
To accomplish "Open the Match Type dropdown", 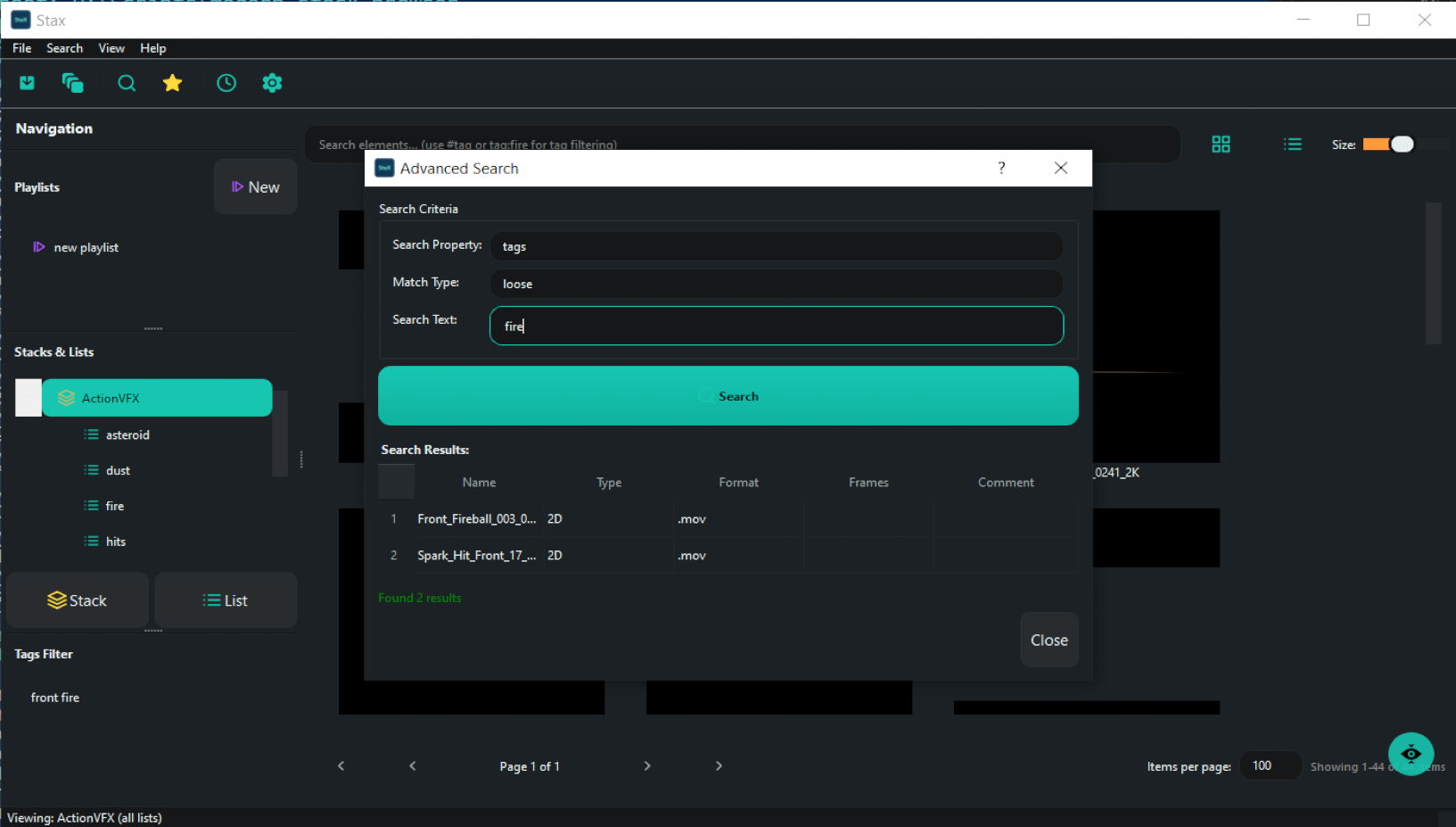I will pyautogui.click(x=776, y=284).
